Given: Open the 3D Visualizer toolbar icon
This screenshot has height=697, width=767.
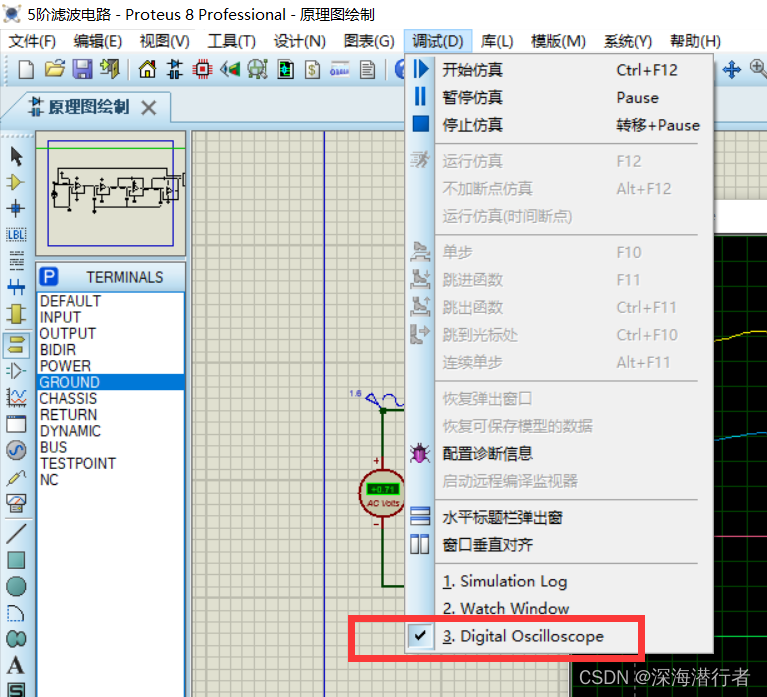Looking at the screenshot, I should point(229,69).
